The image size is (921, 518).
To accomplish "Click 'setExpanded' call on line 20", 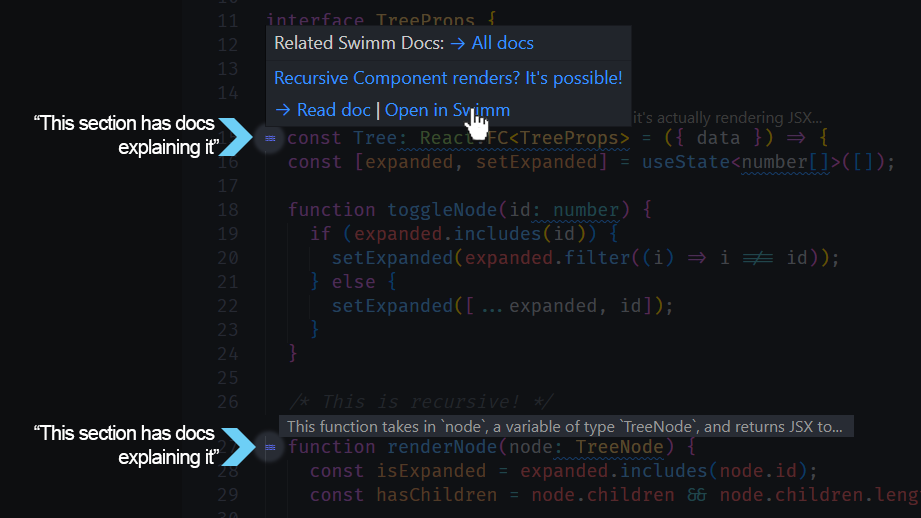I will pyautogui.click(x=392, y=258).
